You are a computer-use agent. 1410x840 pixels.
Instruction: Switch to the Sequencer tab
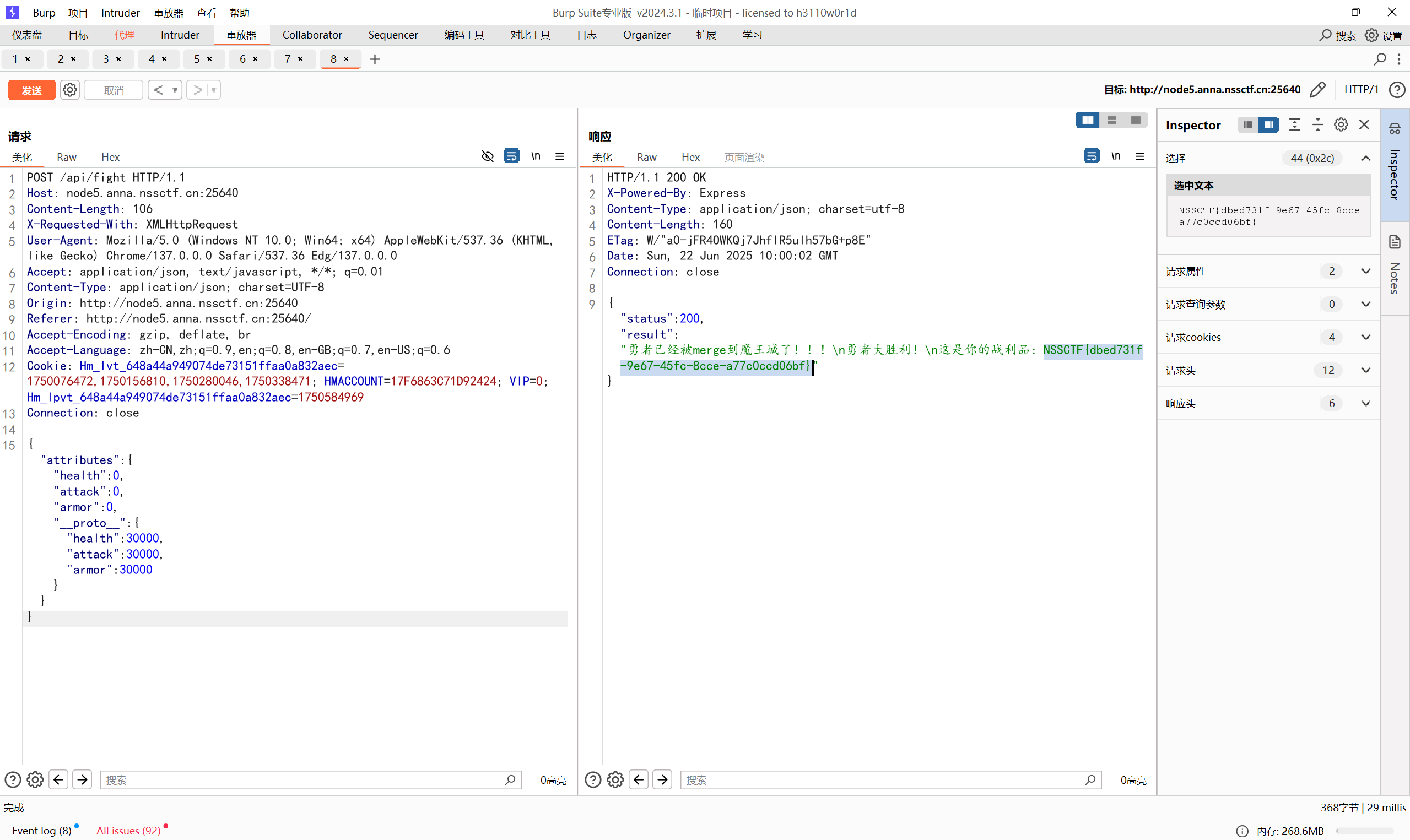pos(393,35)
